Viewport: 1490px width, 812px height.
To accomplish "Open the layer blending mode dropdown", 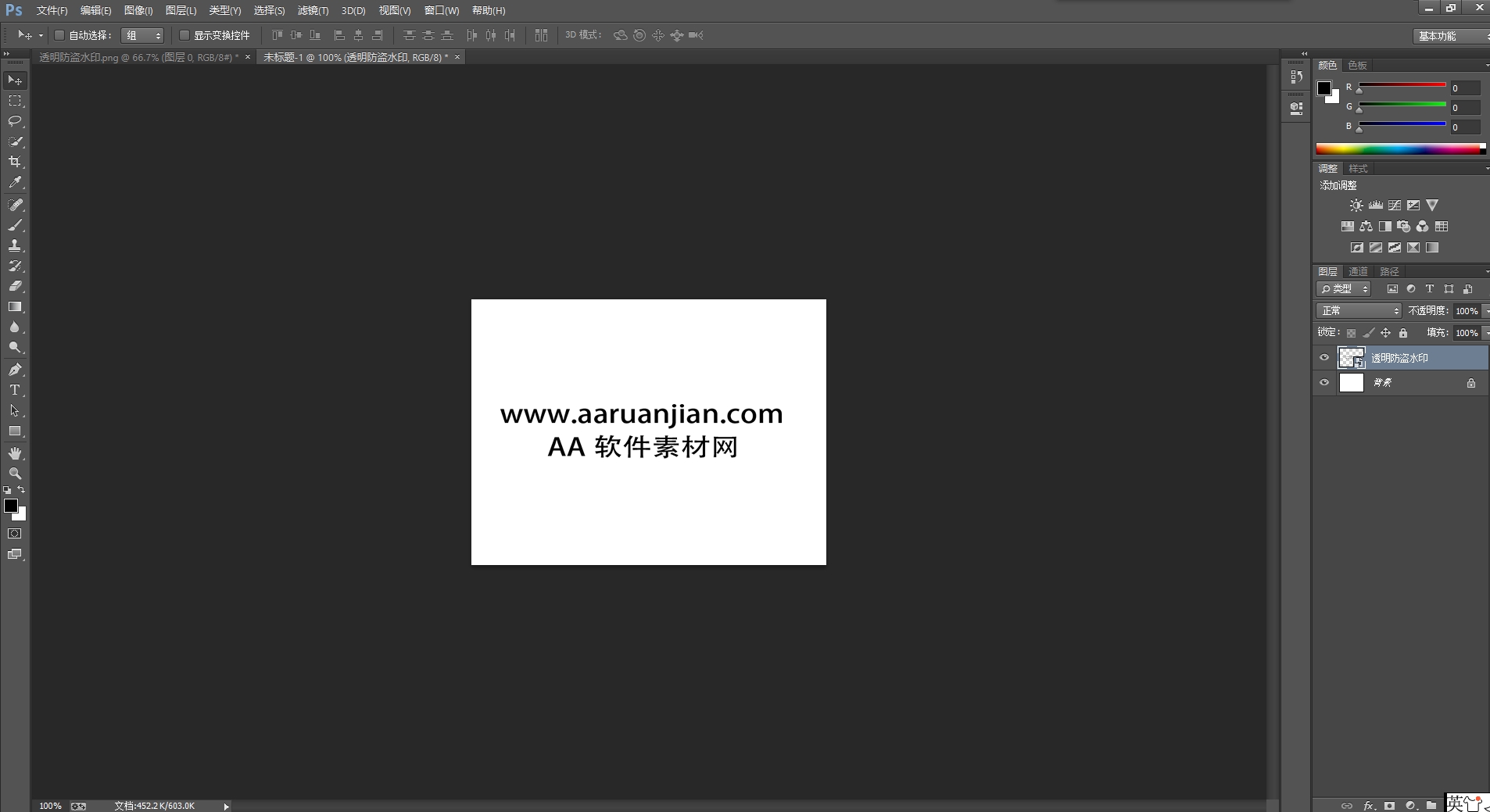I will coord(1358,310).
